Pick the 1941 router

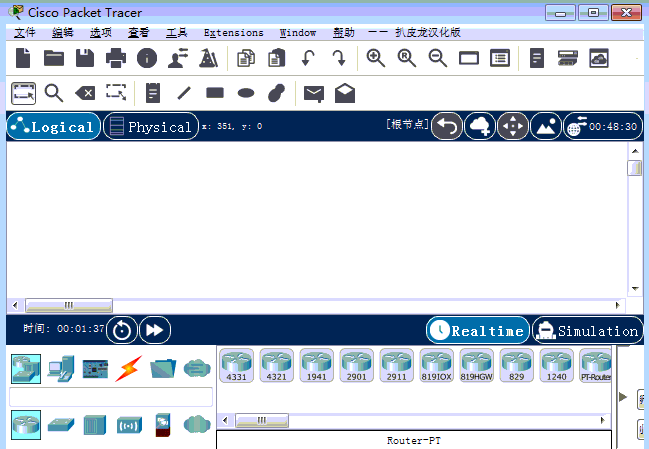(317, 365)
